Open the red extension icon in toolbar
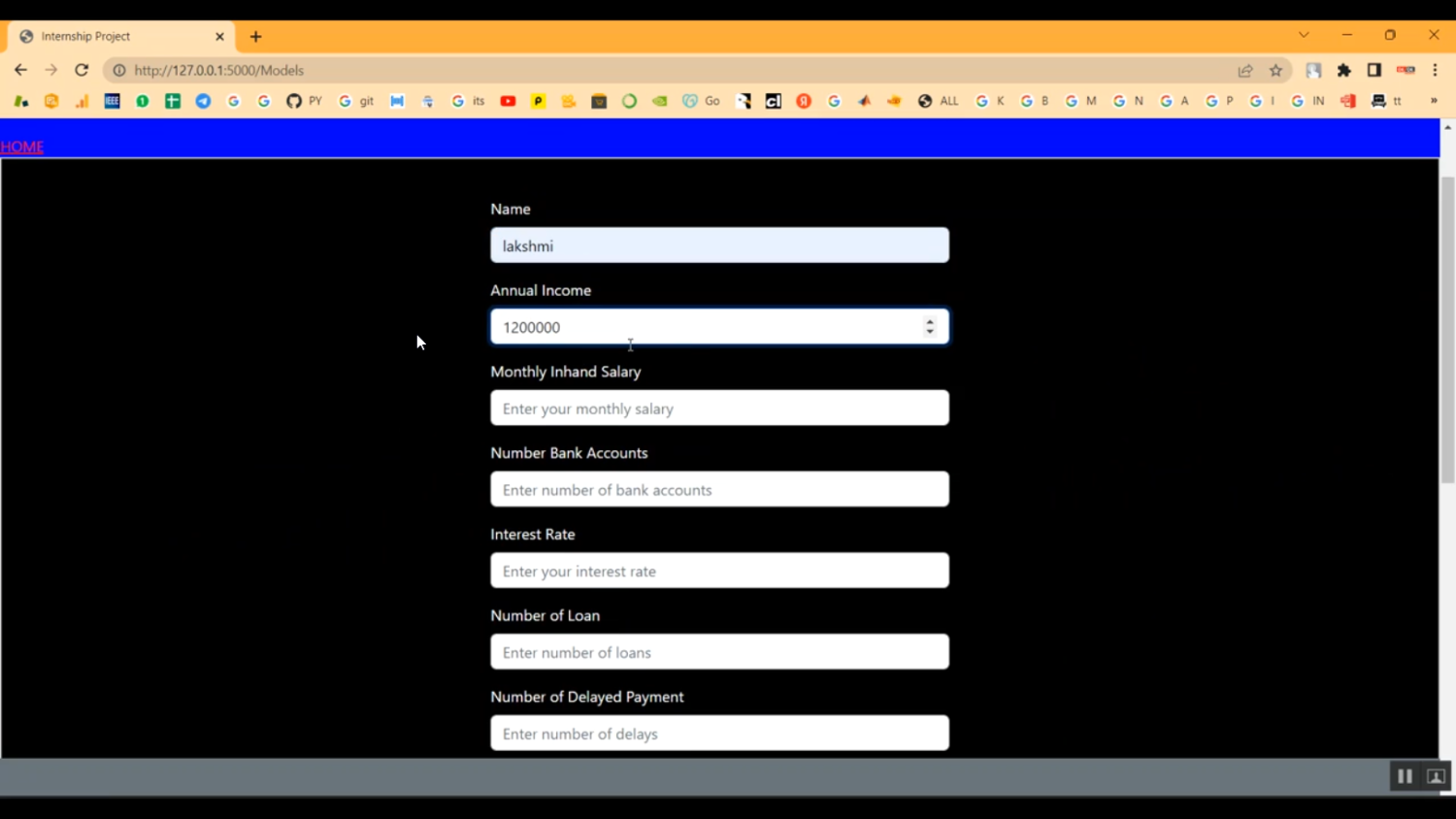The width and height of the screenshot is (1456, 819). [1406, 70]
